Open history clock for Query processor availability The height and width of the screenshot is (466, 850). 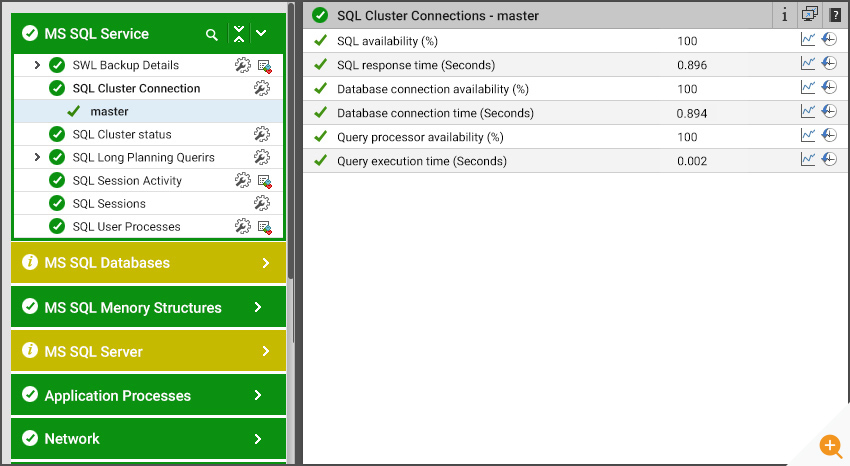point(829,135)
